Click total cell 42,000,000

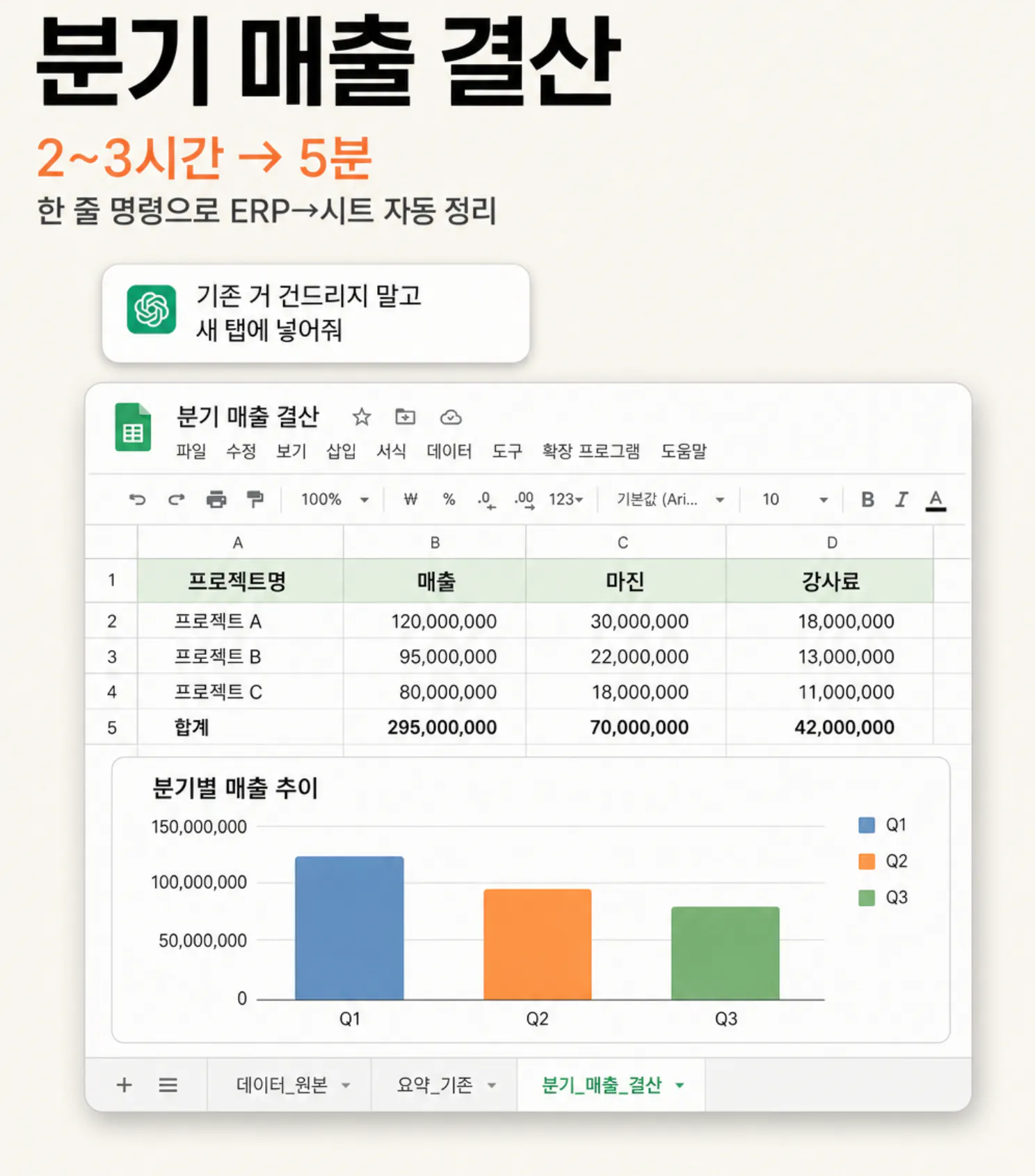tap(830, 727)
